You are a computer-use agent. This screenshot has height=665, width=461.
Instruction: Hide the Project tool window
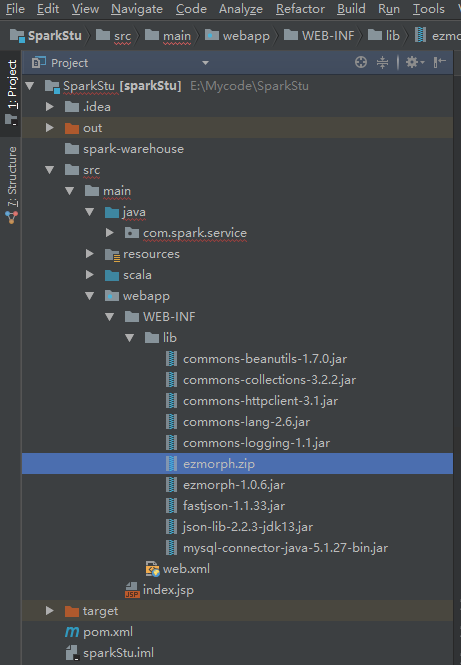point(439,62)
